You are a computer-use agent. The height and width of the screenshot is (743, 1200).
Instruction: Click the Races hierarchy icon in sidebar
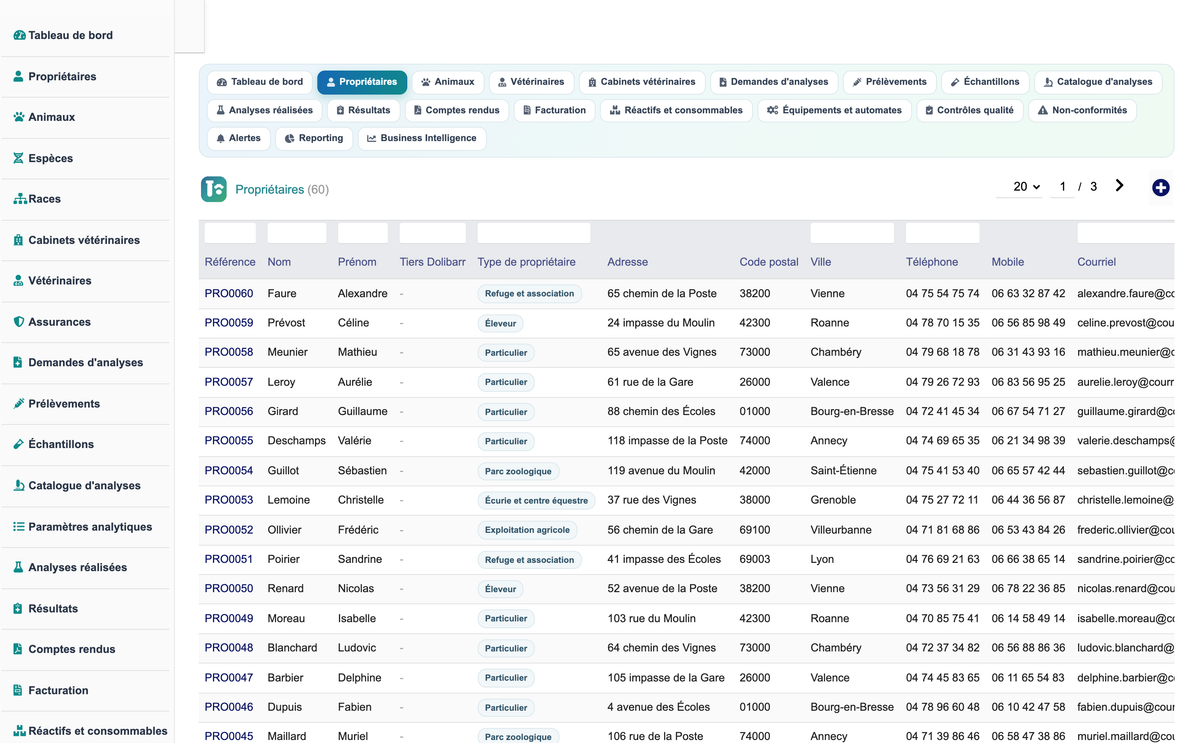pos(19,199)
